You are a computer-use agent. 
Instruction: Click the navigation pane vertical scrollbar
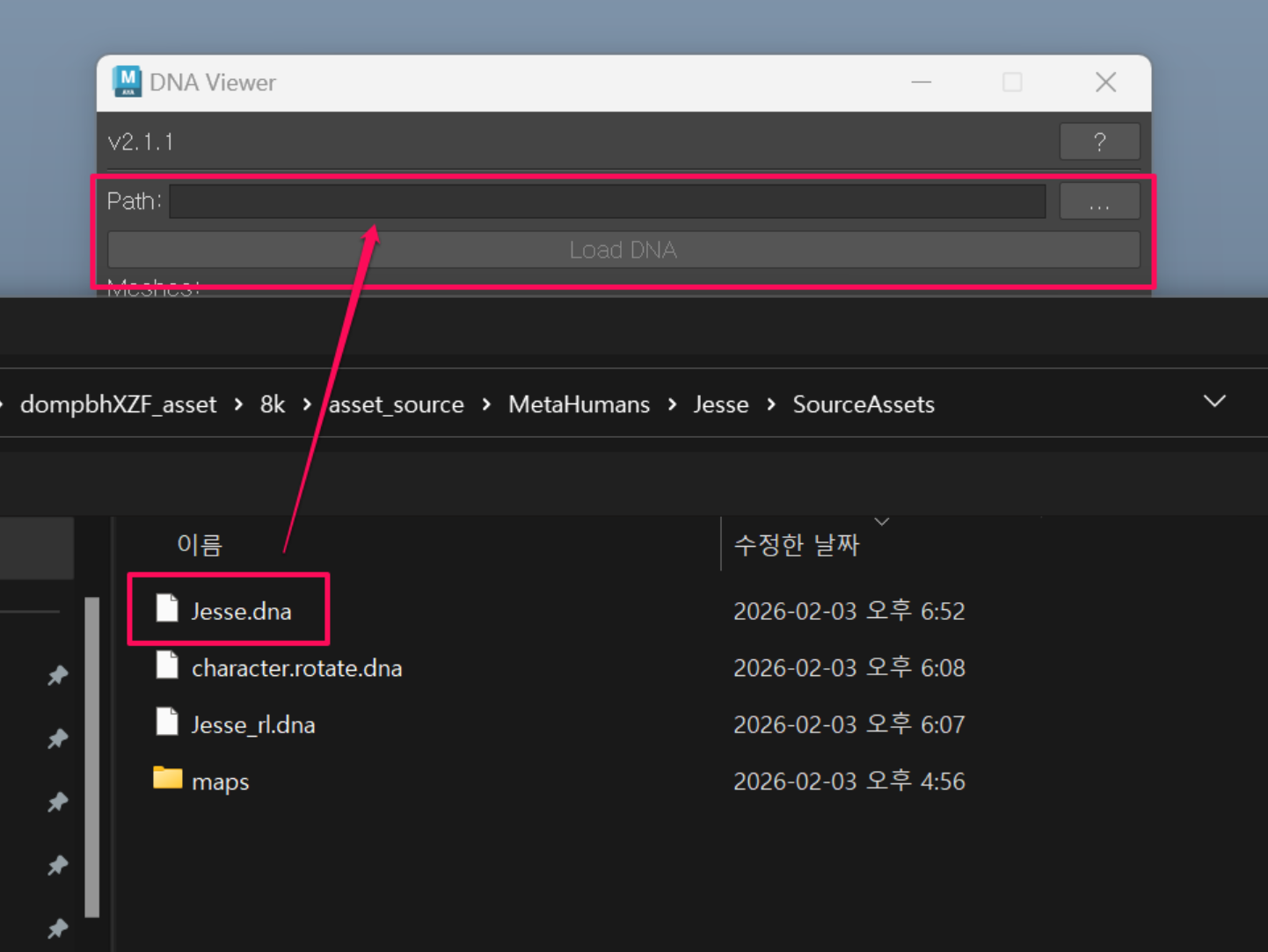[92, 756]
